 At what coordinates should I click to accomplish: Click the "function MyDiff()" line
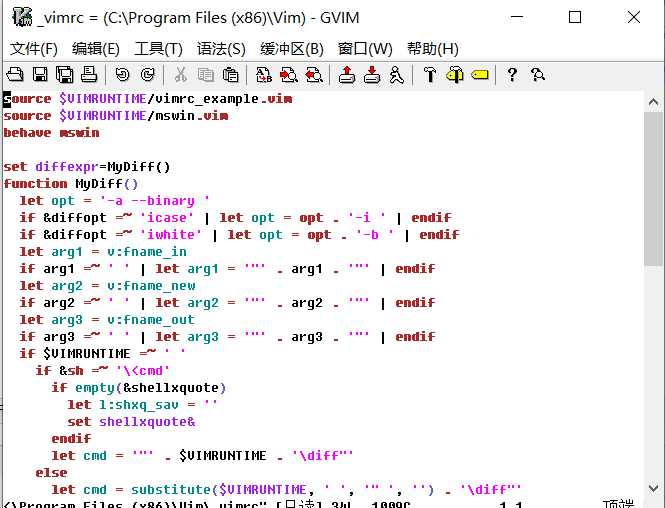pos(71,184)
